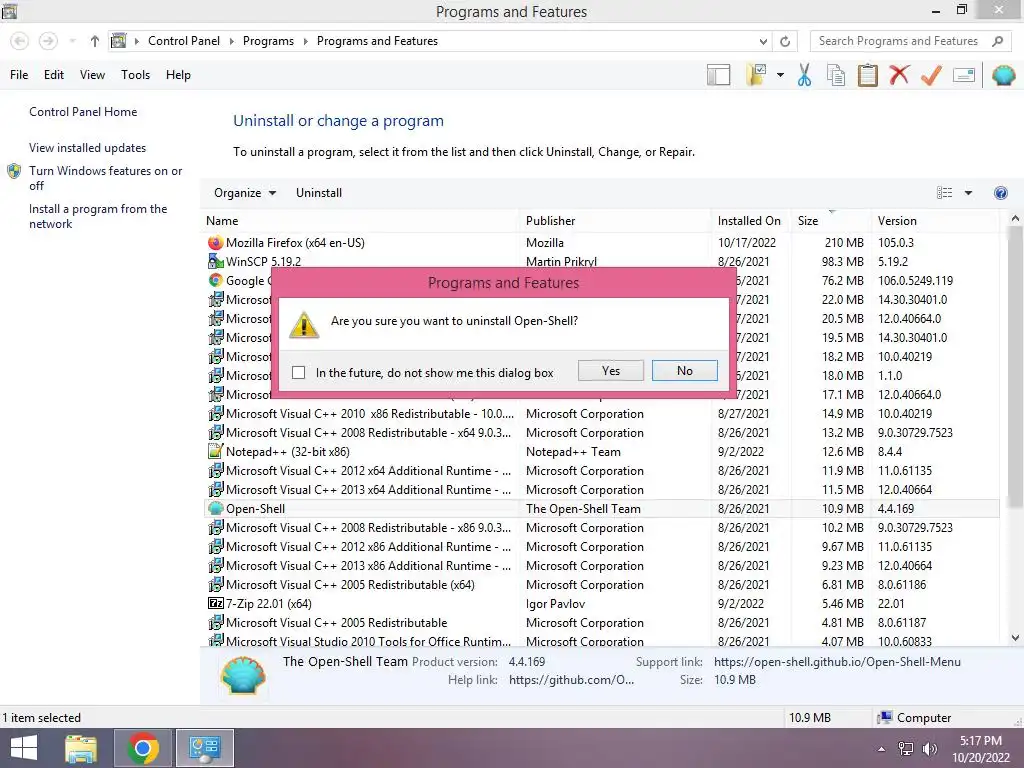
Task: Click the search magnifier icon
Action: point(997,41)
